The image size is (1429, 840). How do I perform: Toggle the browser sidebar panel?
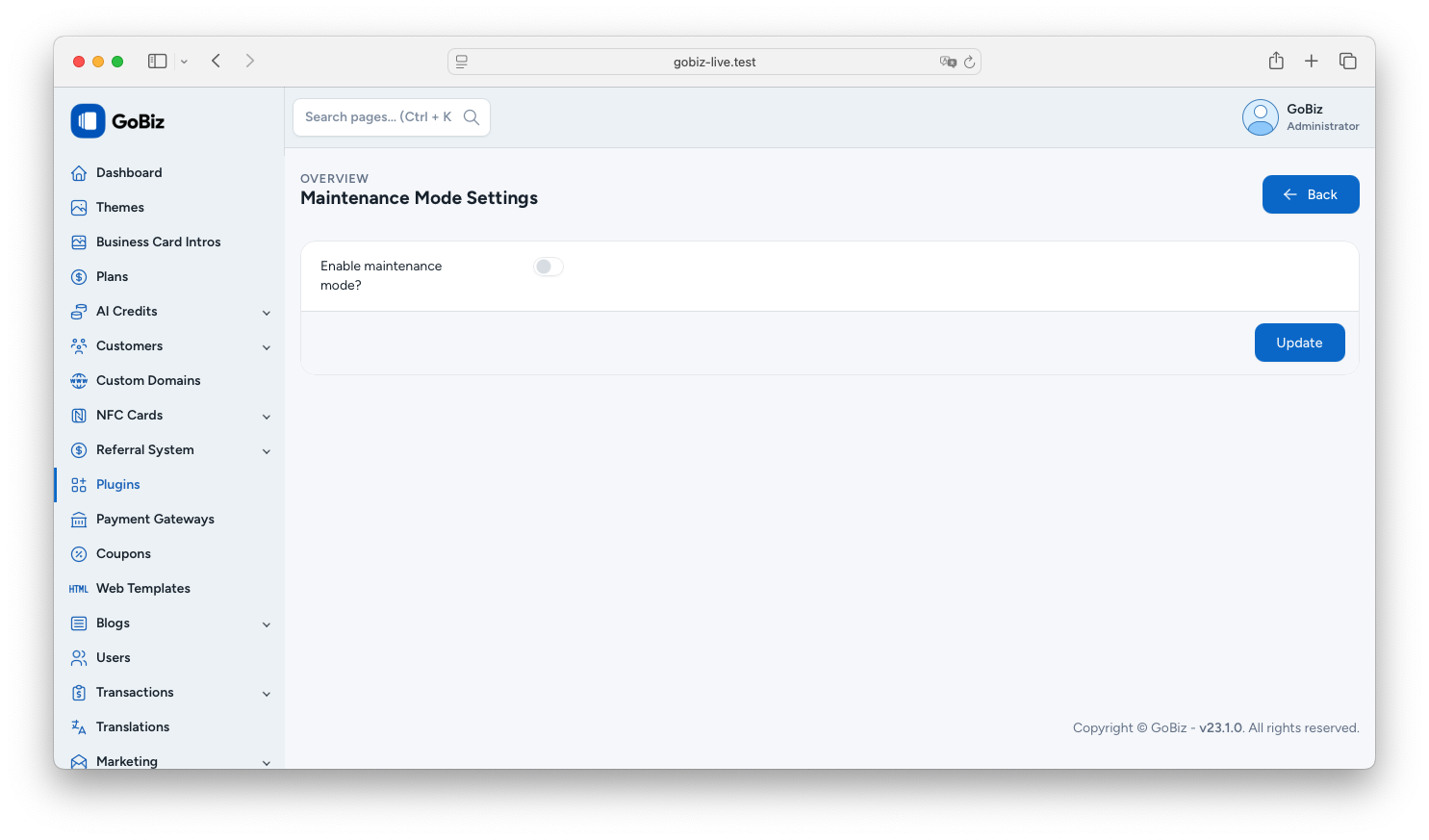[158, 61]
